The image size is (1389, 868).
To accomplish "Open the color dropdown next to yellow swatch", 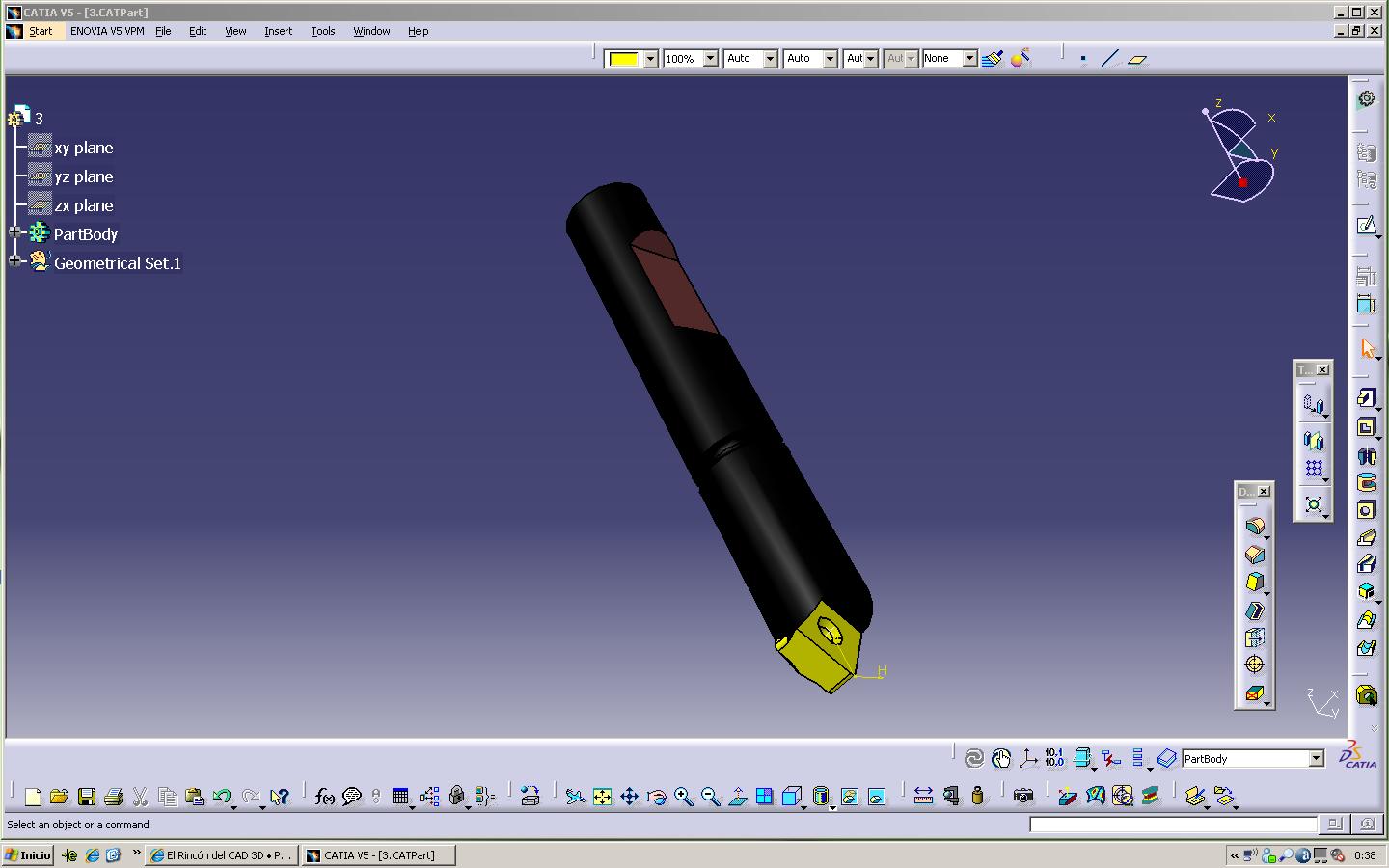I will pyautogui.click(x=650, y=59).
